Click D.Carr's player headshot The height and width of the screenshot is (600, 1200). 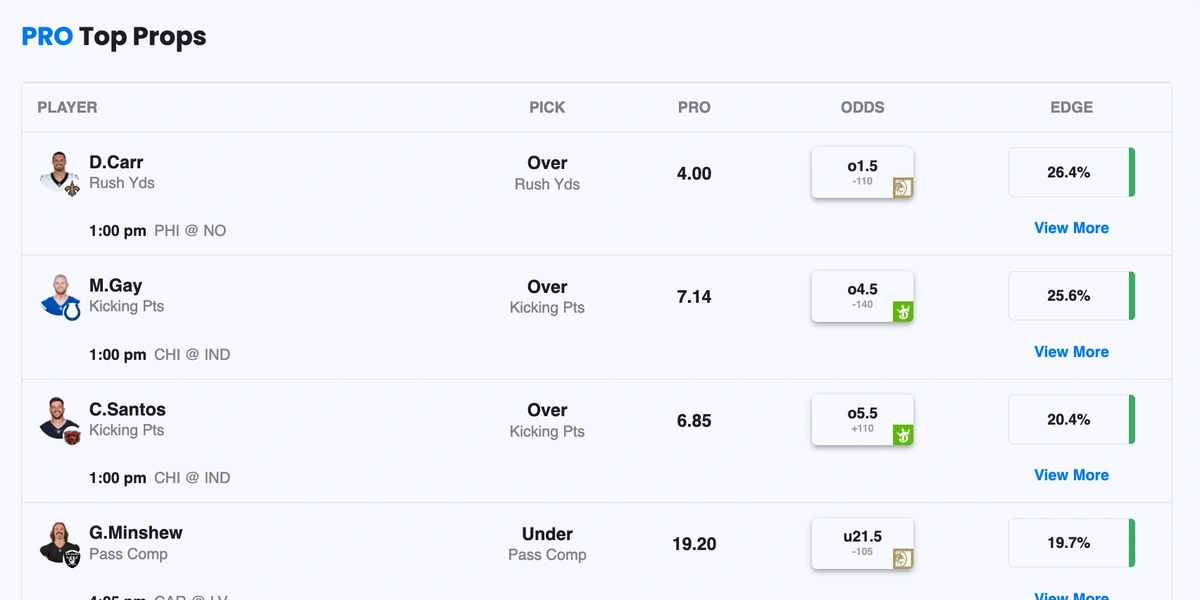(x=60, y=172)
